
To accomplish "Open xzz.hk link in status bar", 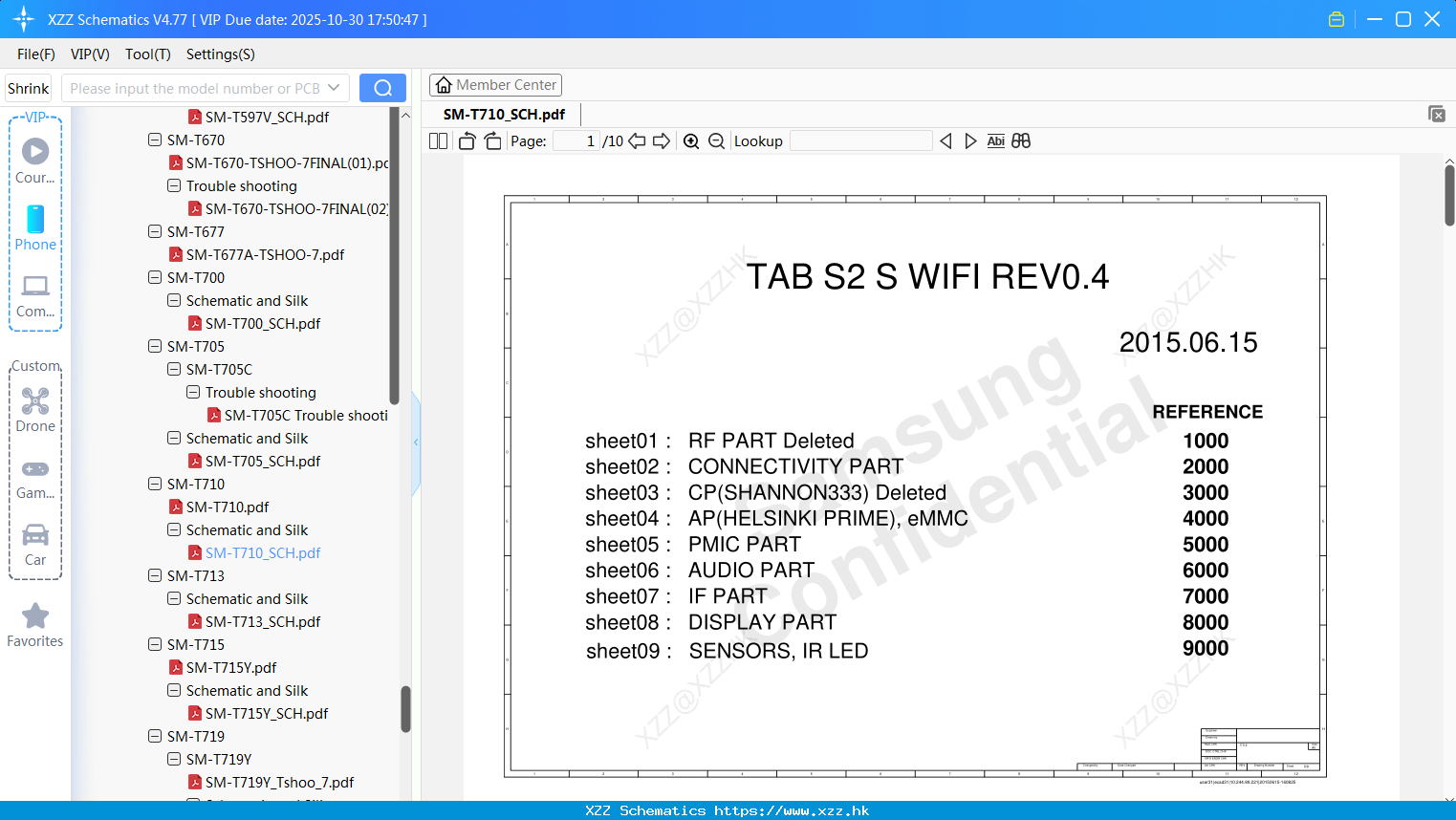I will 792,810.
